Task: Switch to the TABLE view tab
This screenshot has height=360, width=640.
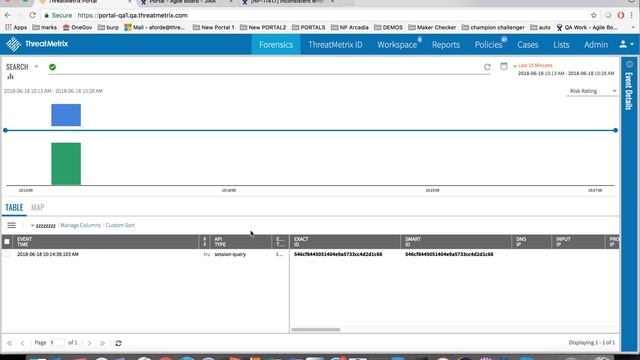Action: [14, 207]
